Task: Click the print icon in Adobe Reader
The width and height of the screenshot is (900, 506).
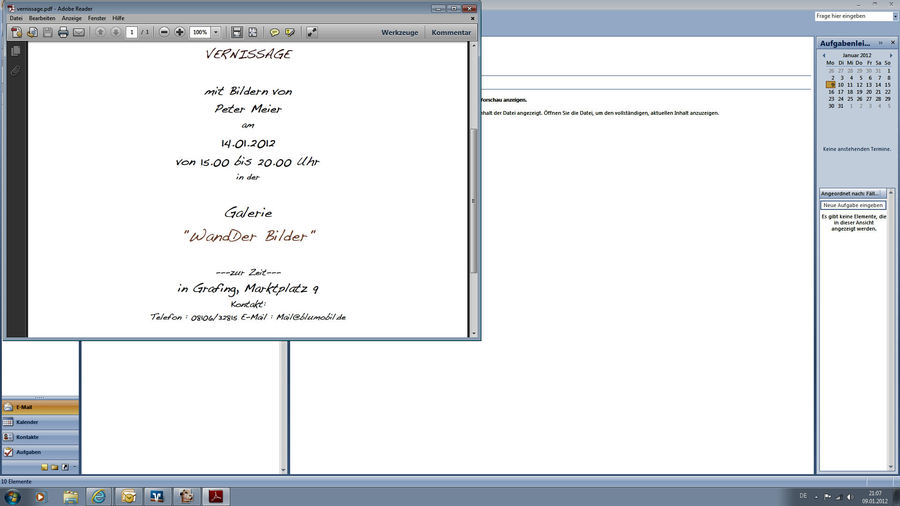Action: click(63, 32)
